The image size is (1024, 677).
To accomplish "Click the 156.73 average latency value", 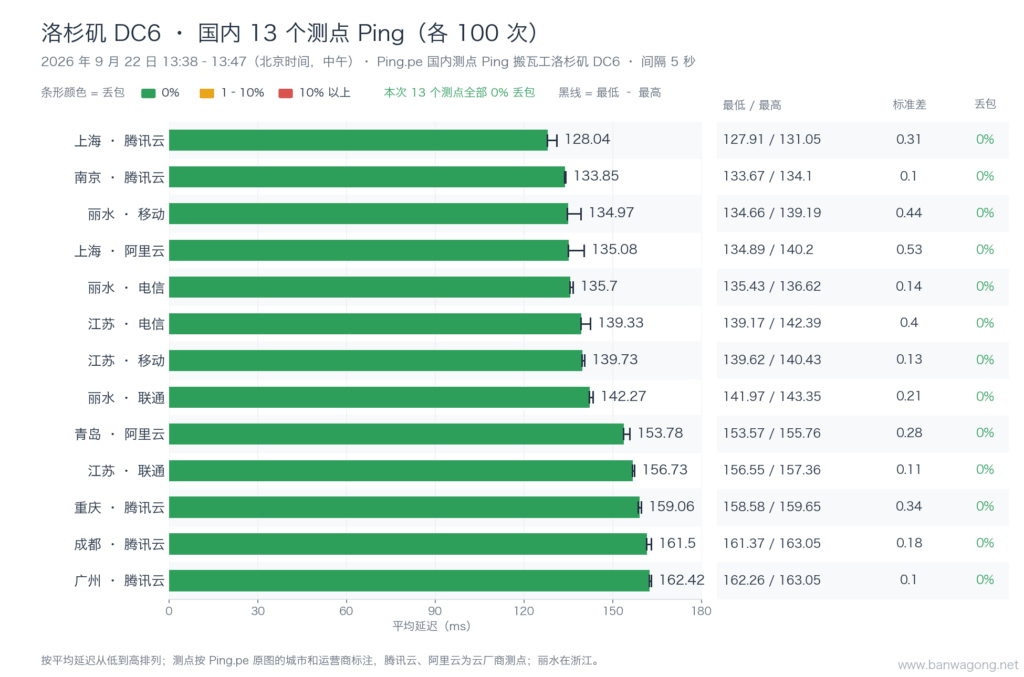I will coord(665,469).
